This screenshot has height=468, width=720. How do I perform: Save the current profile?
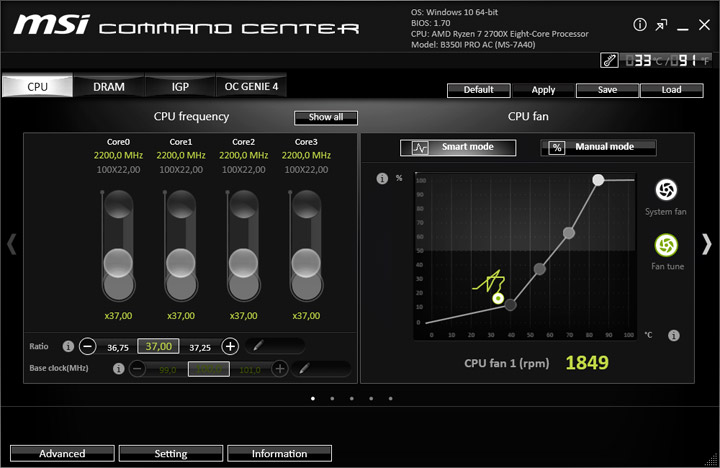[607, 90]
